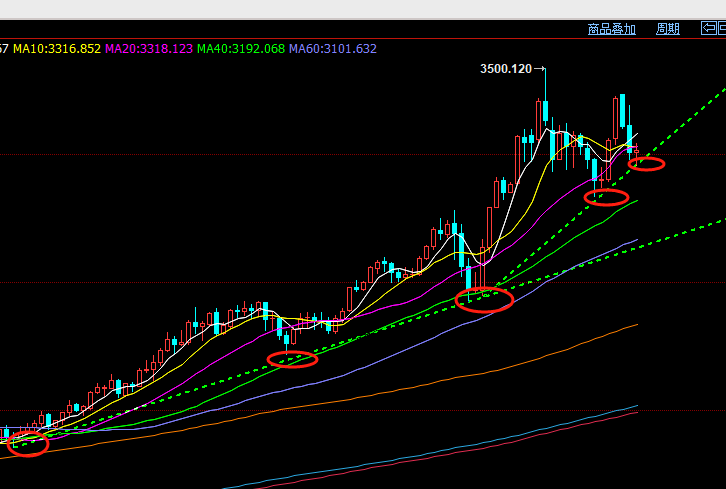Select the second red ellipse from the left
Image resolution: width=726 pixels, height=489 pixels.
(x=292, y=359)
